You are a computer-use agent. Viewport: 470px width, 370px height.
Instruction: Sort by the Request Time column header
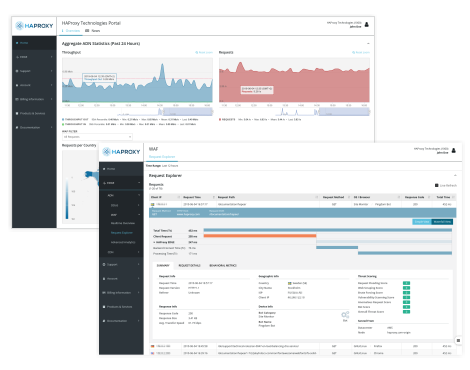coord(192,197)
